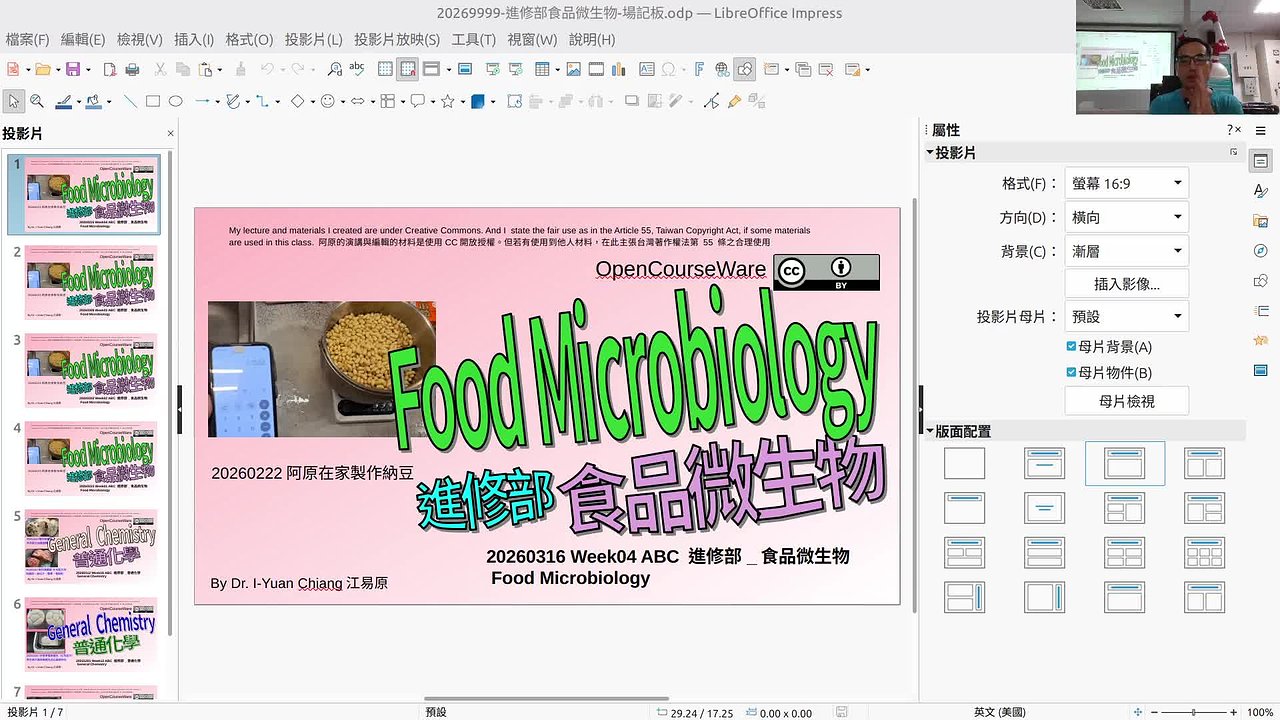Insert an image using toolbar icon
This screenshot has width=1280, height=720.
[x=573, y=70]
